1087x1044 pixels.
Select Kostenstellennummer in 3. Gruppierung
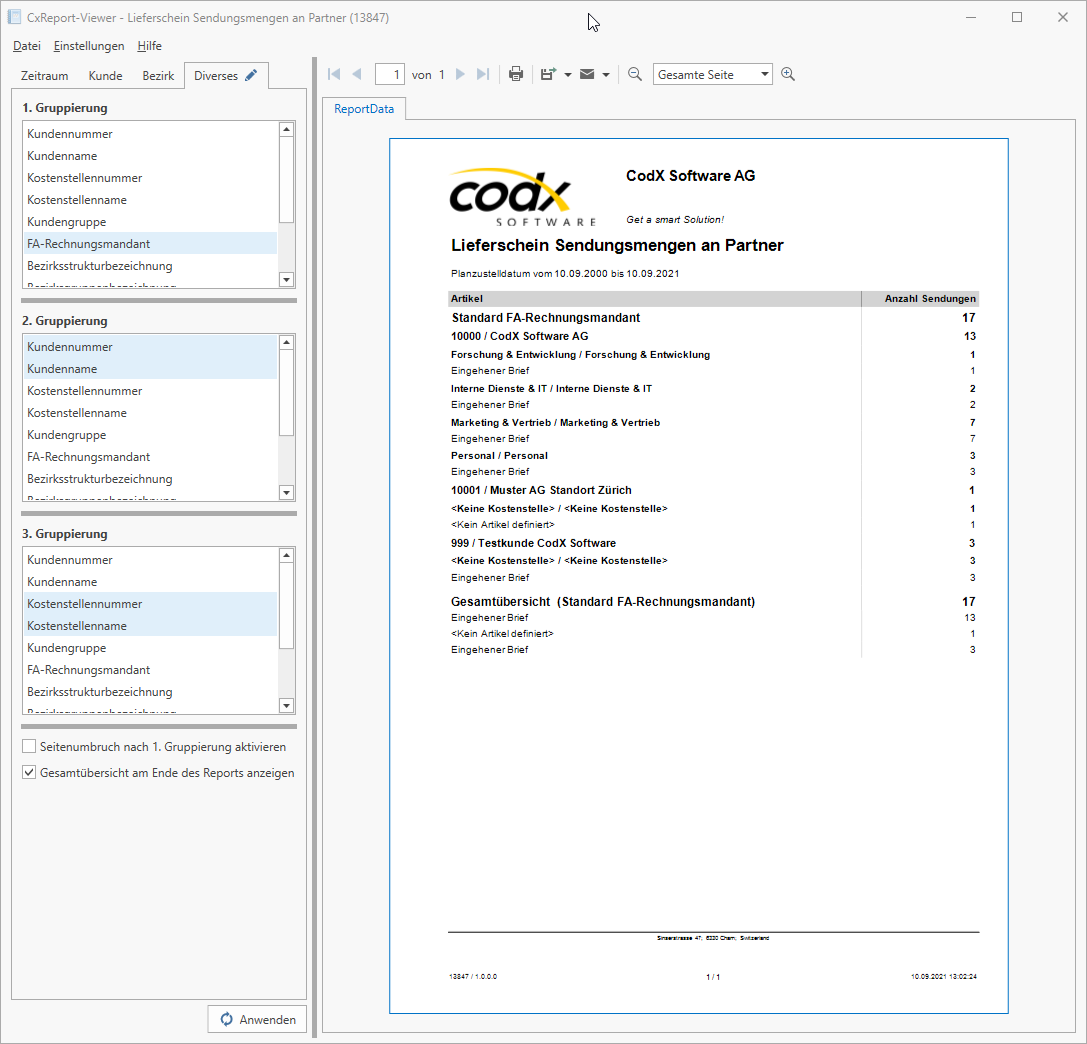coord(150,604)
